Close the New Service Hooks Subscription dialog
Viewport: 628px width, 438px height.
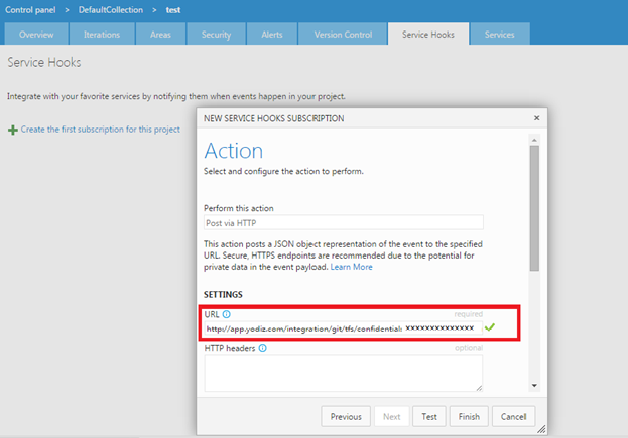click(536, 118)
